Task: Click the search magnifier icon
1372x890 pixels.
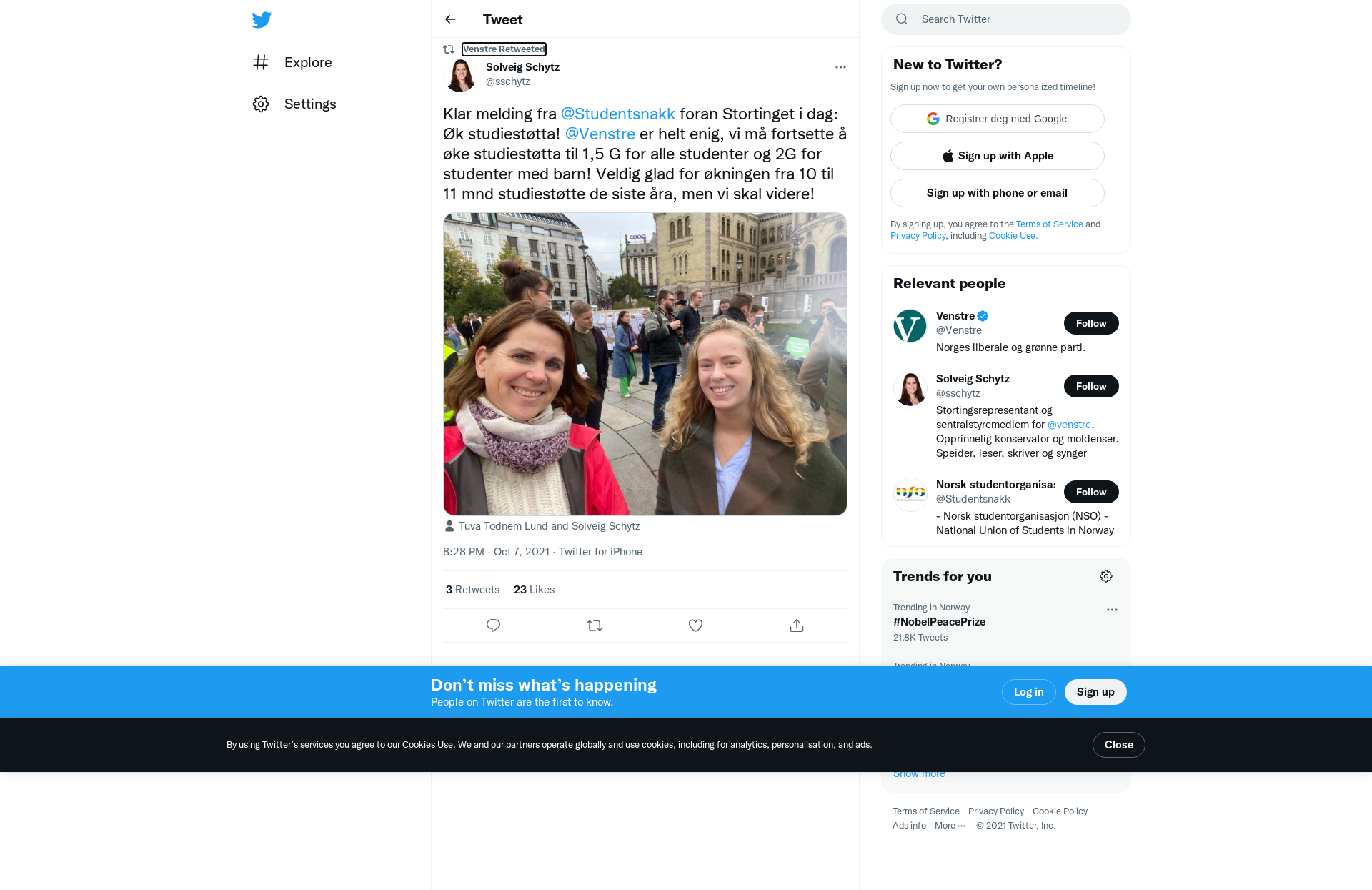Action: pyautogui.click(x=902, y=19)
